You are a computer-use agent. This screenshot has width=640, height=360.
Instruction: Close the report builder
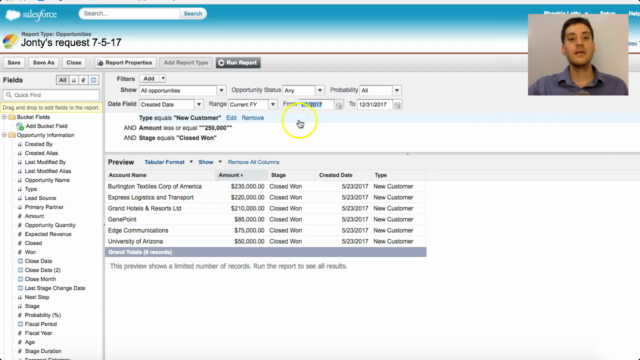pos(74,62)
